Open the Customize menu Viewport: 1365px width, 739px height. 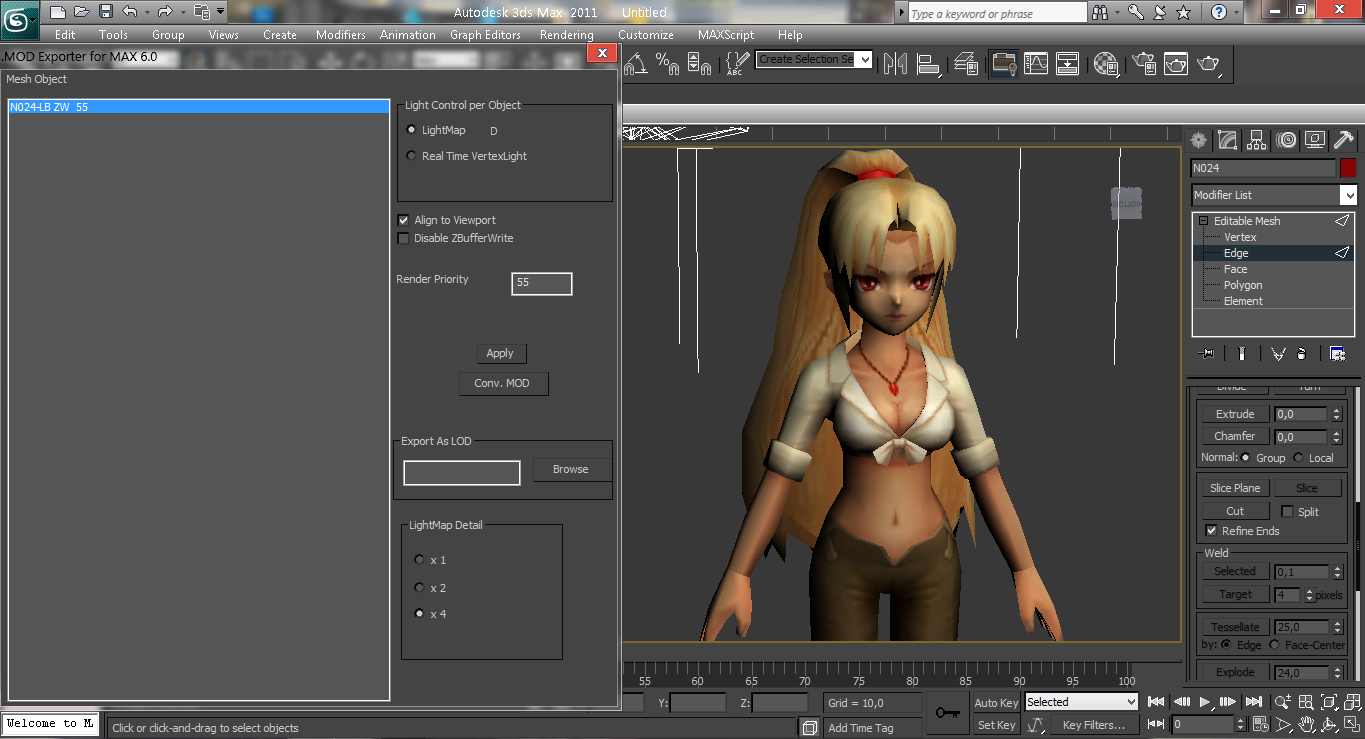pos(646,35)
